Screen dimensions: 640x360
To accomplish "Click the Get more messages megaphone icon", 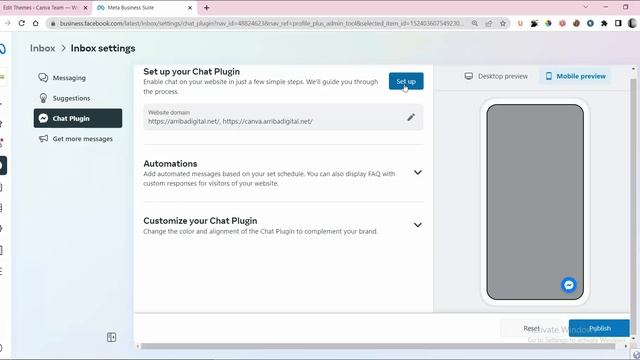I will [43, 139].
